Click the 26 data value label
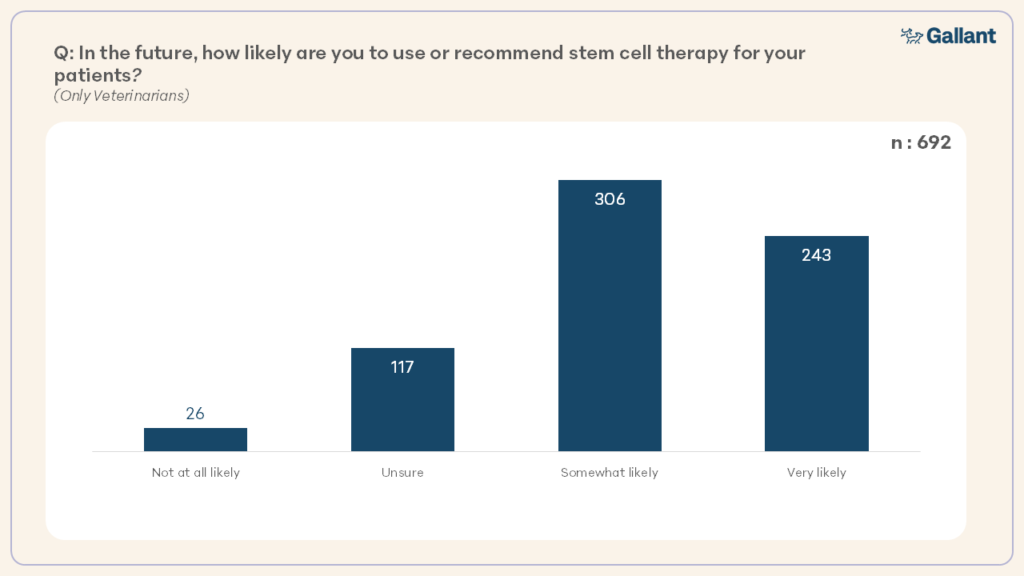This screenshot has width=1024, height=576. pos(195,413)
